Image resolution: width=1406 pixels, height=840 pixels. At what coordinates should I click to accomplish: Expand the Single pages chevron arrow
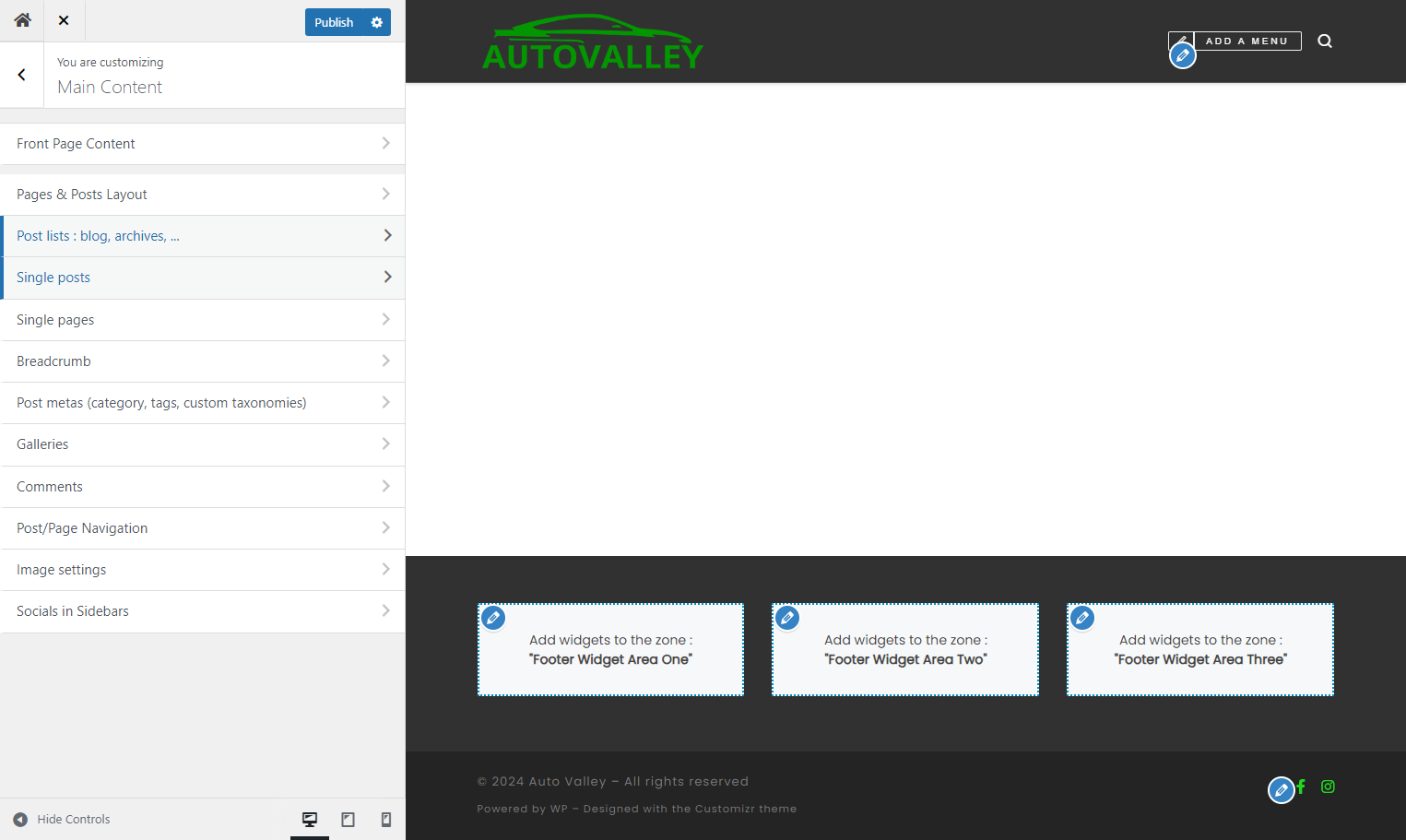385,319
